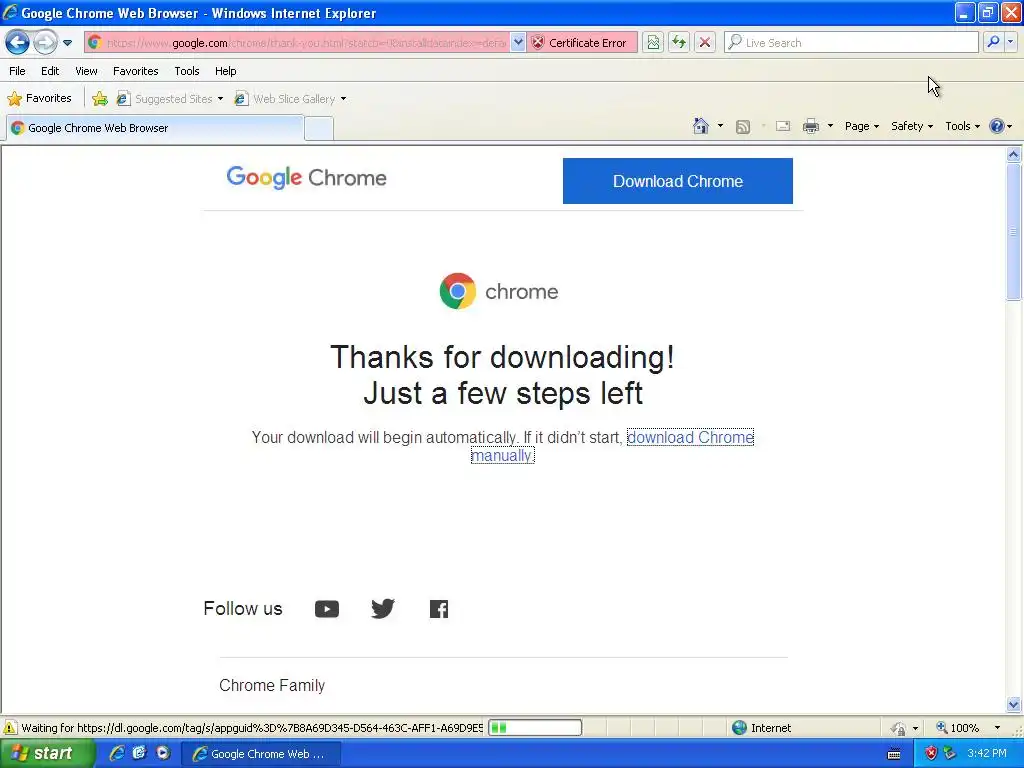
Task: Click the RSS feeds icon
Action: click(x=743, y=127)
